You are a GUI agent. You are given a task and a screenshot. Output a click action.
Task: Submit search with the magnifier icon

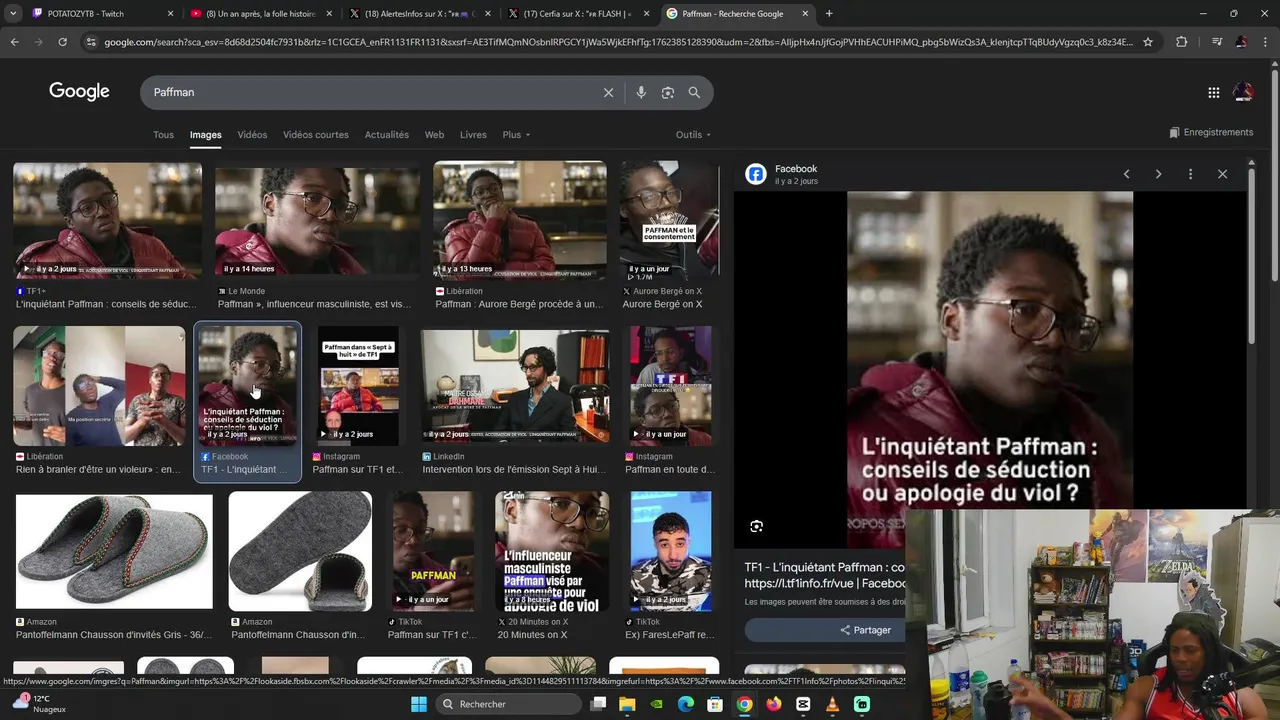[694, 92]
